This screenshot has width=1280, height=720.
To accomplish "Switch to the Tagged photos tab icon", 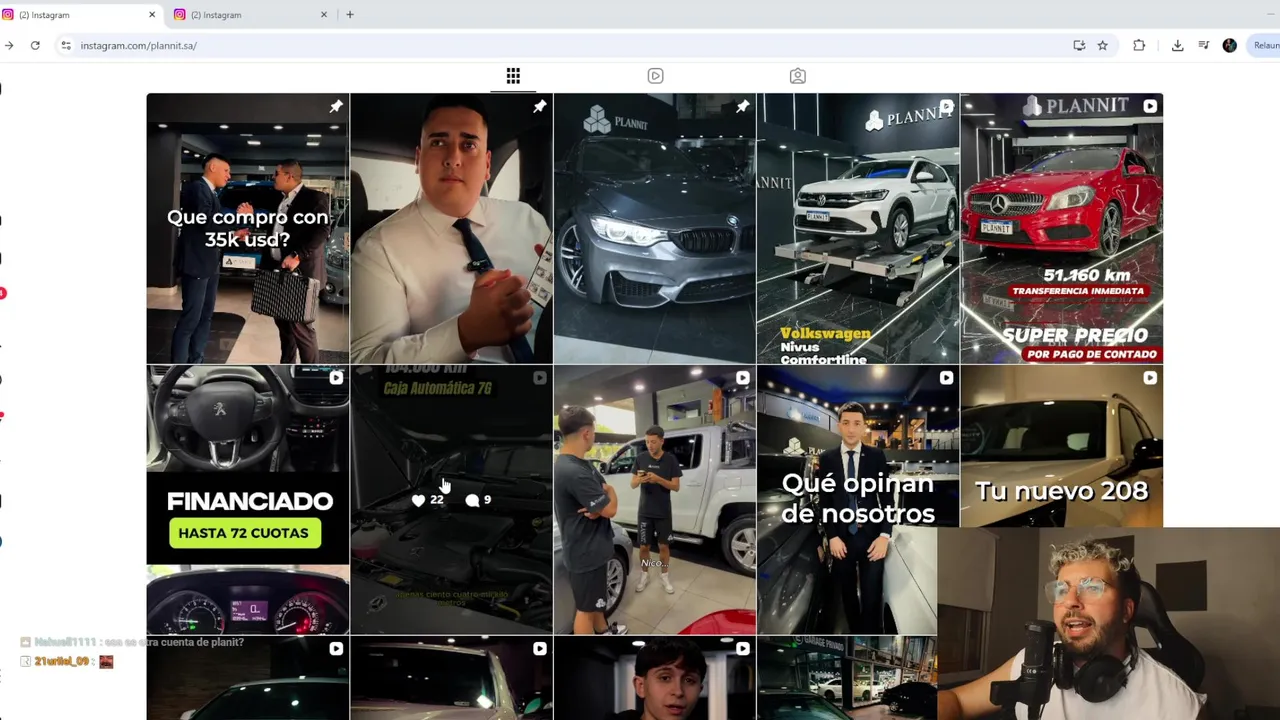I will pyautogui.click(x=798, y=76).
